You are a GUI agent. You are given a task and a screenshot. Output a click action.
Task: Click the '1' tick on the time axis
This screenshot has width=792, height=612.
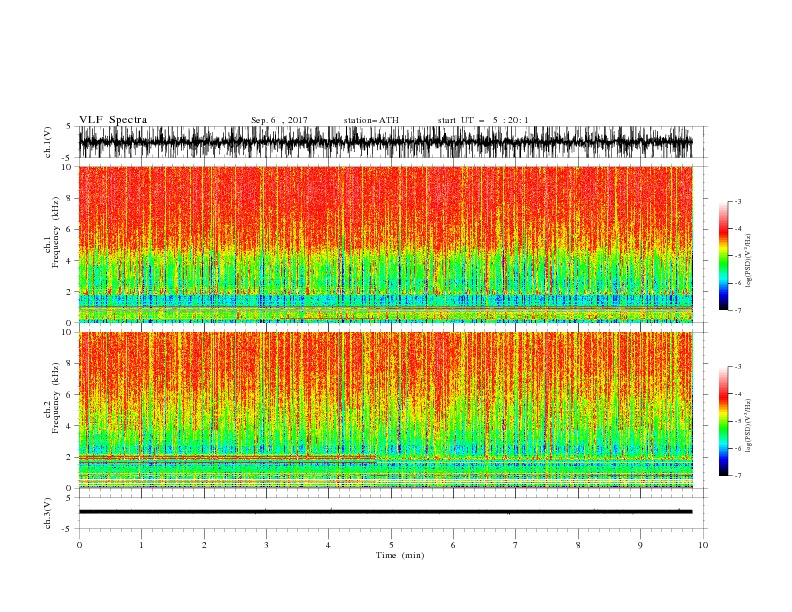click(x=141, y=545)
